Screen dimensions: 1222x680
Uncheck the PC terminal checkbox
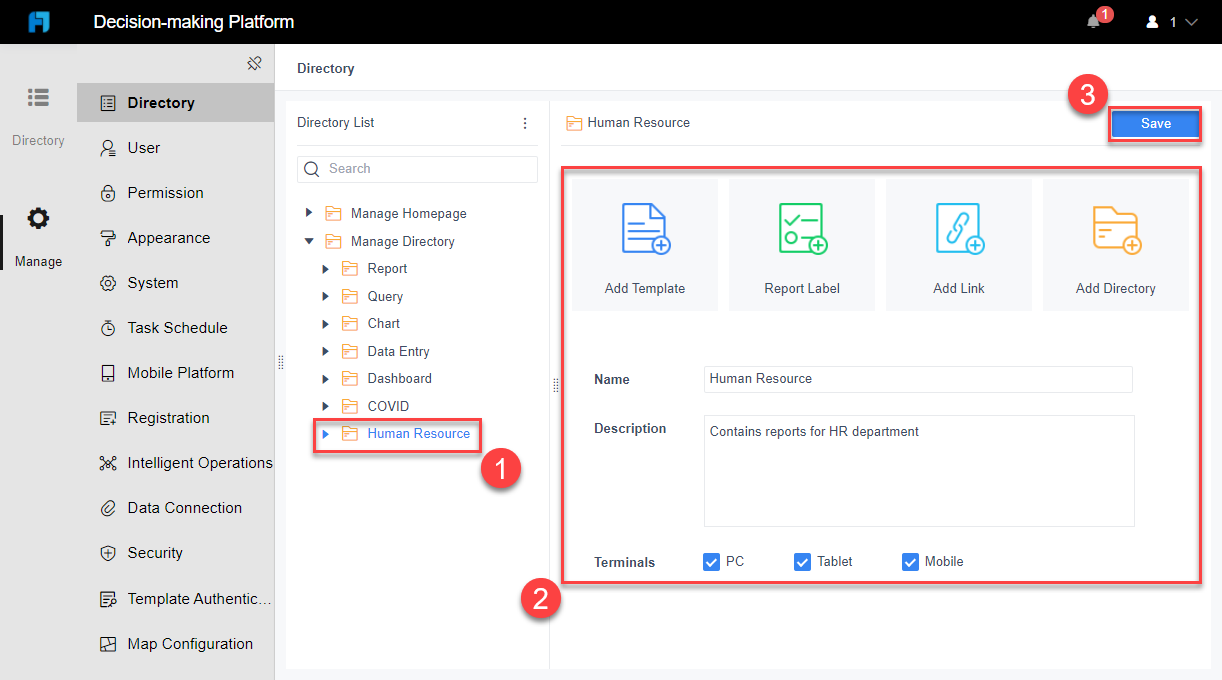coord(713,561)
